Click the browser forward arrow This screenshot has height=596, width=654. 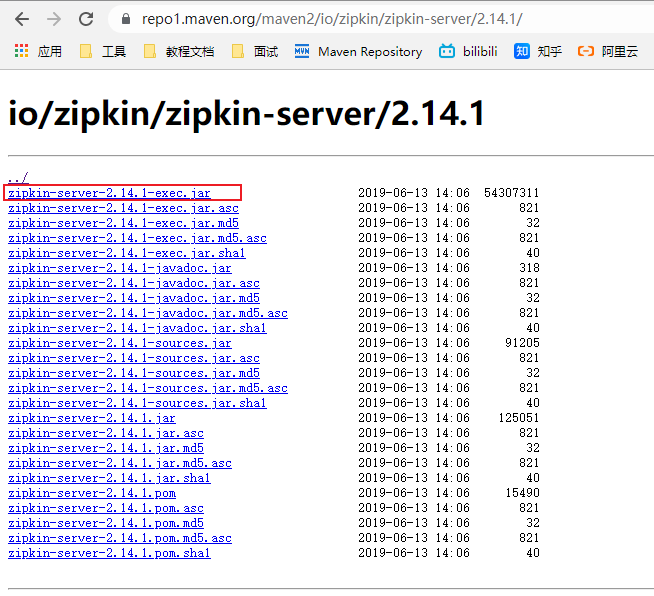[x=53, y=19]
